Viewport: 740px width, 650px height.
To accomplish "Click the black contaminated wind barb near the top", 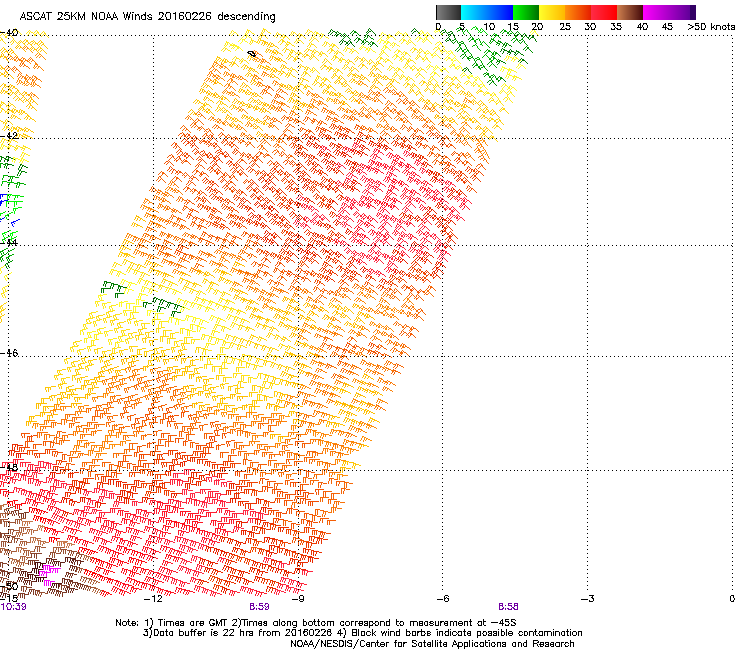I will point(252,55).
